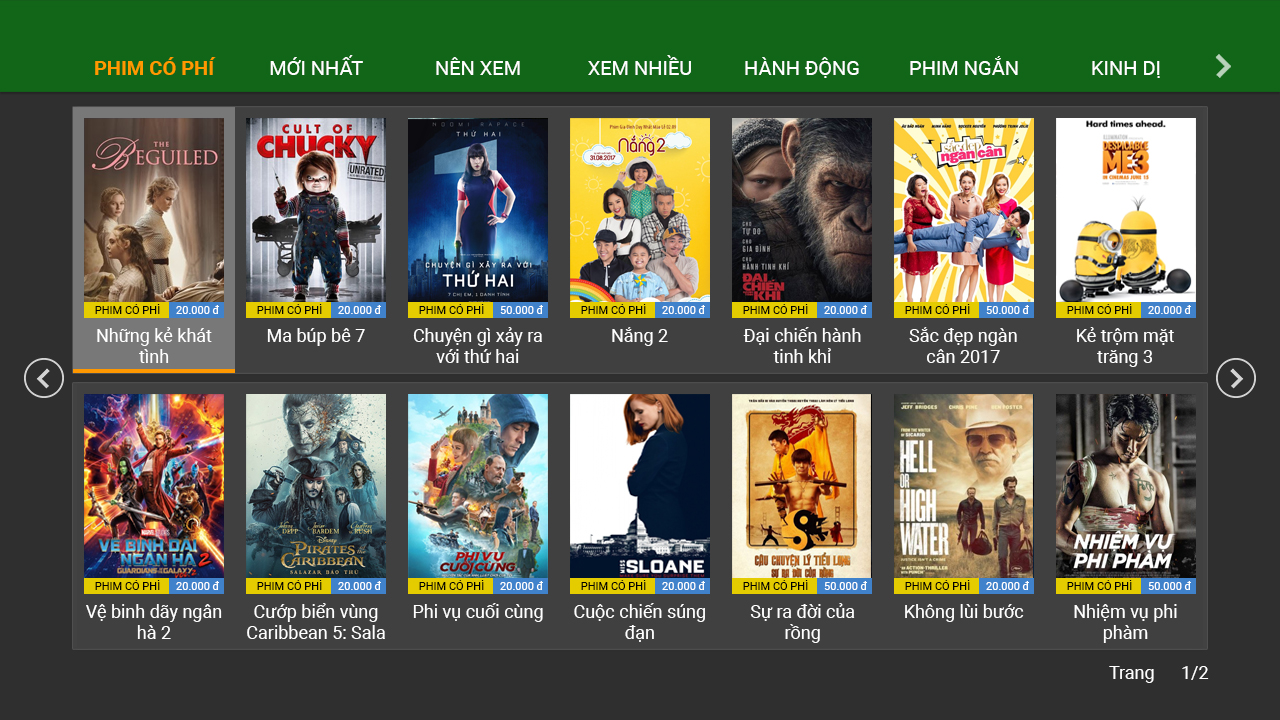Click the 50.000 đ price on Sắc đẹp ngàn cân
This screenshot has width=1280, height=720.
1007,310
